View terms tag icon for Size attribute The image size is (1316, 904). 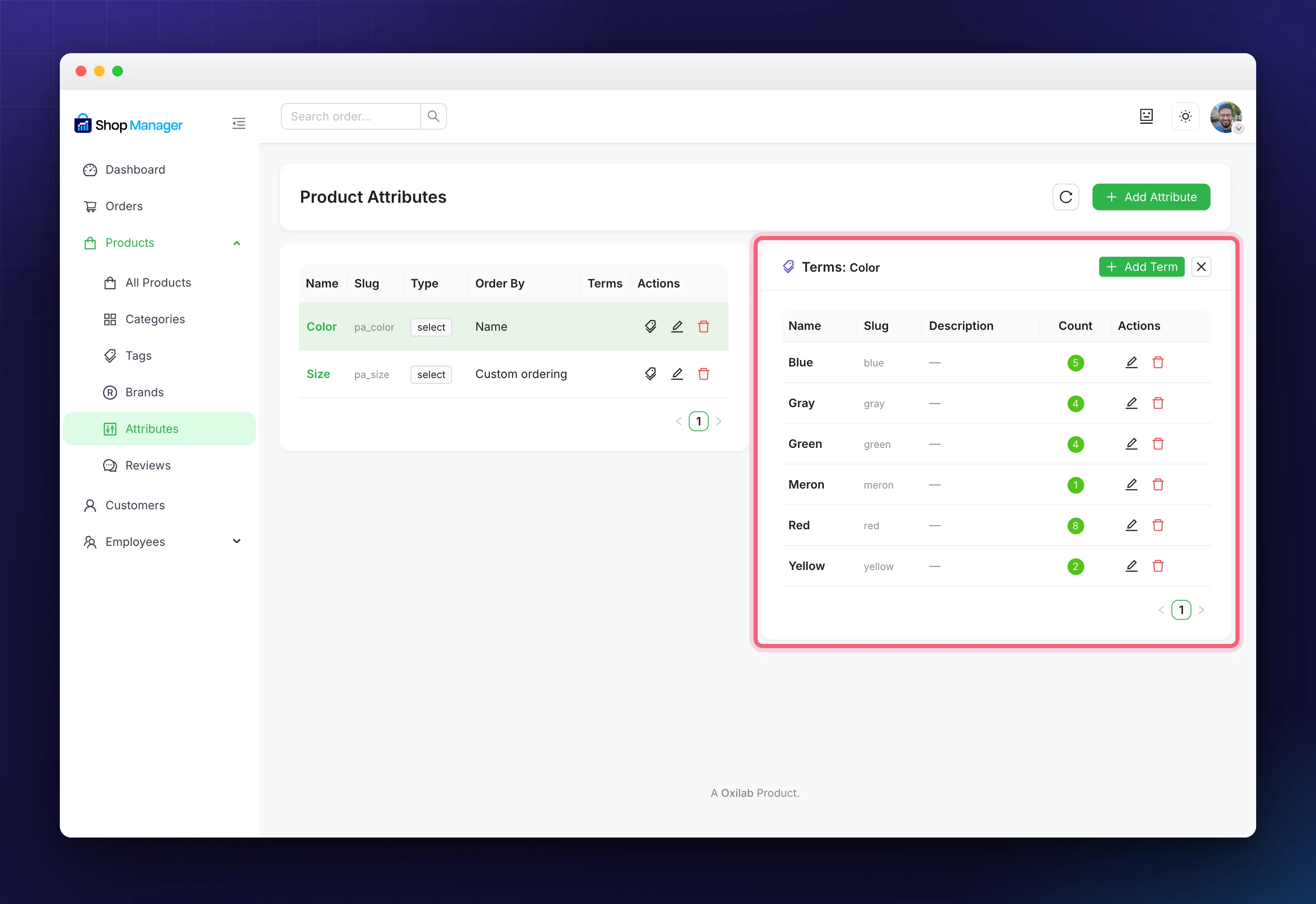651,374
